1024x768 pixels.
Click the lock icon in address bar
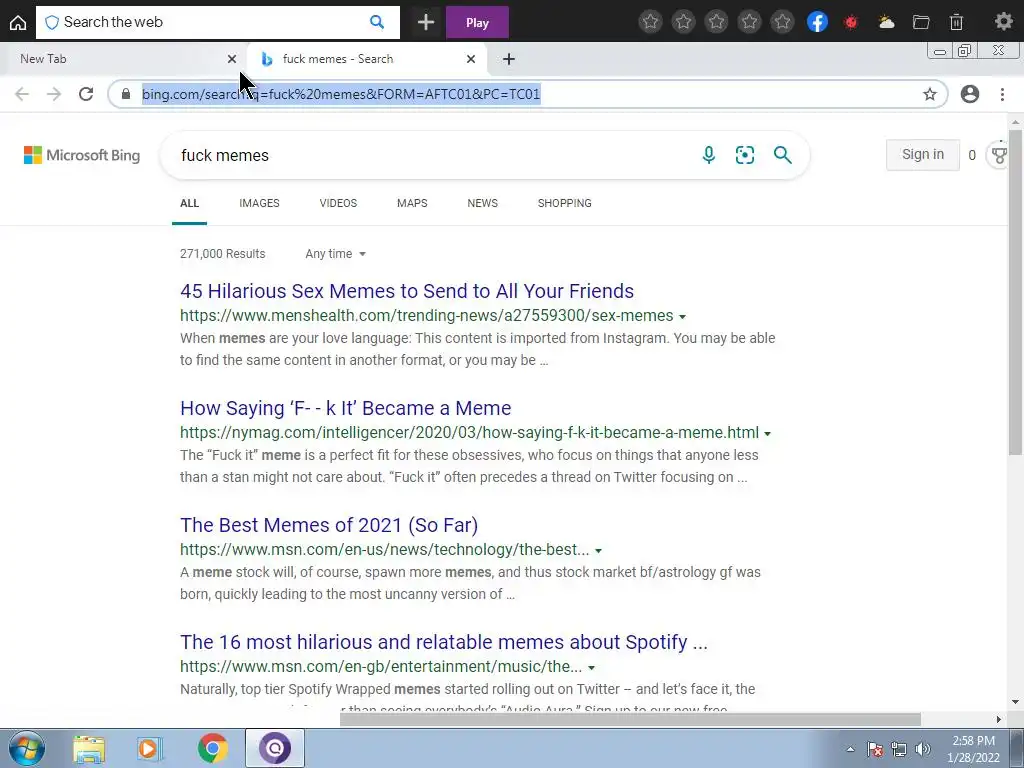[x=126, y=94]
